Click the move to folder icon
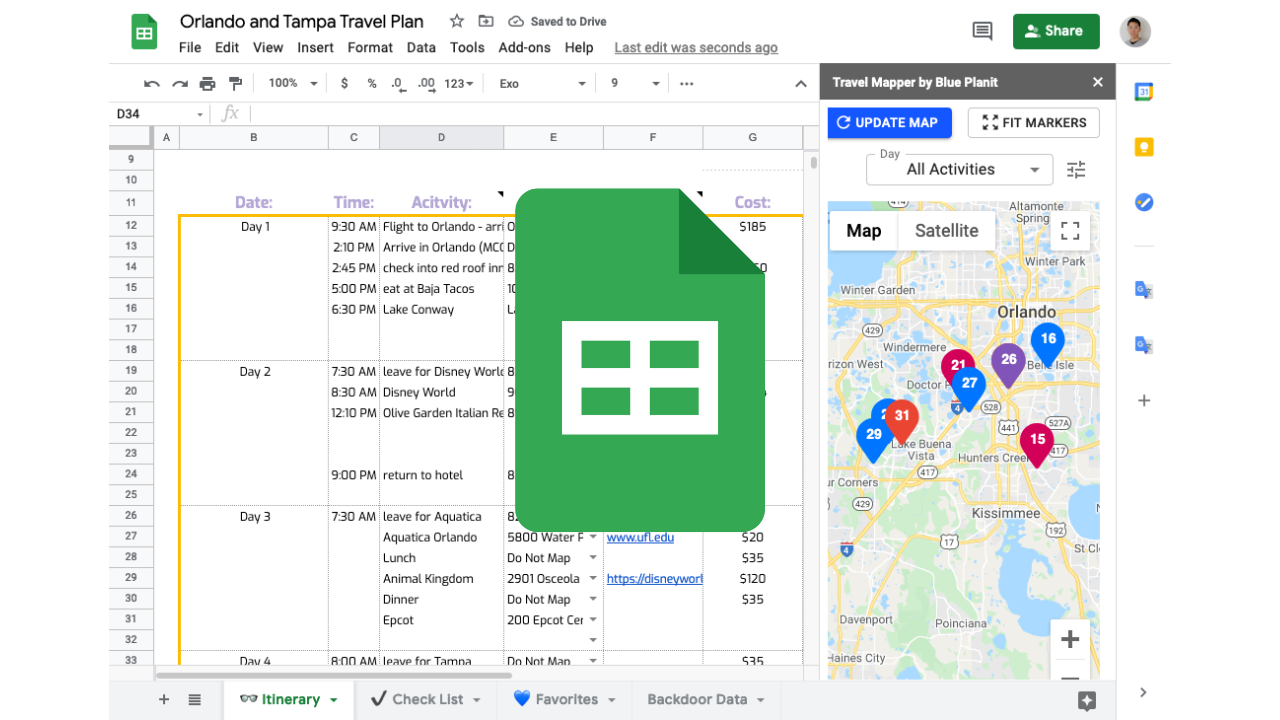Screen dimensions: 1280x720 pos(486,21)
